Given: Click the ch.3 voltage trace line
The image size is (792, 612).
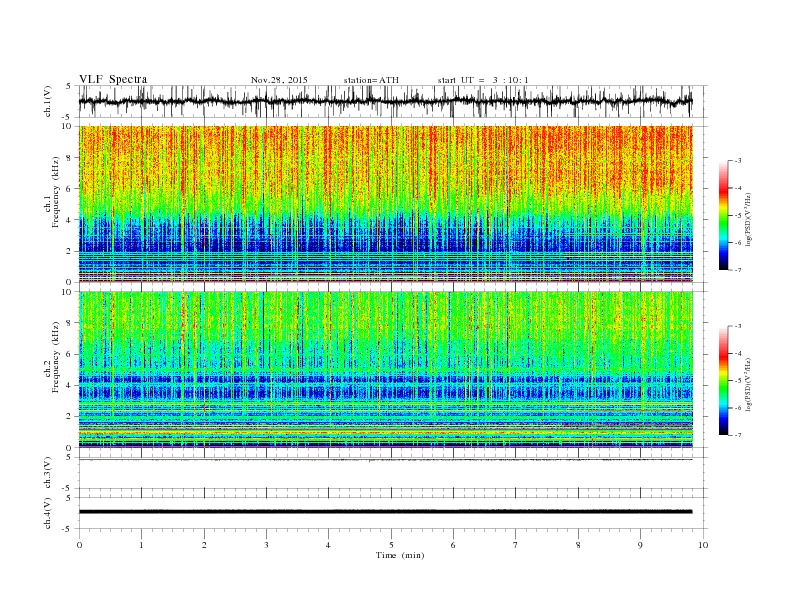Looking at the screenshot, I should tap(385, 460).
